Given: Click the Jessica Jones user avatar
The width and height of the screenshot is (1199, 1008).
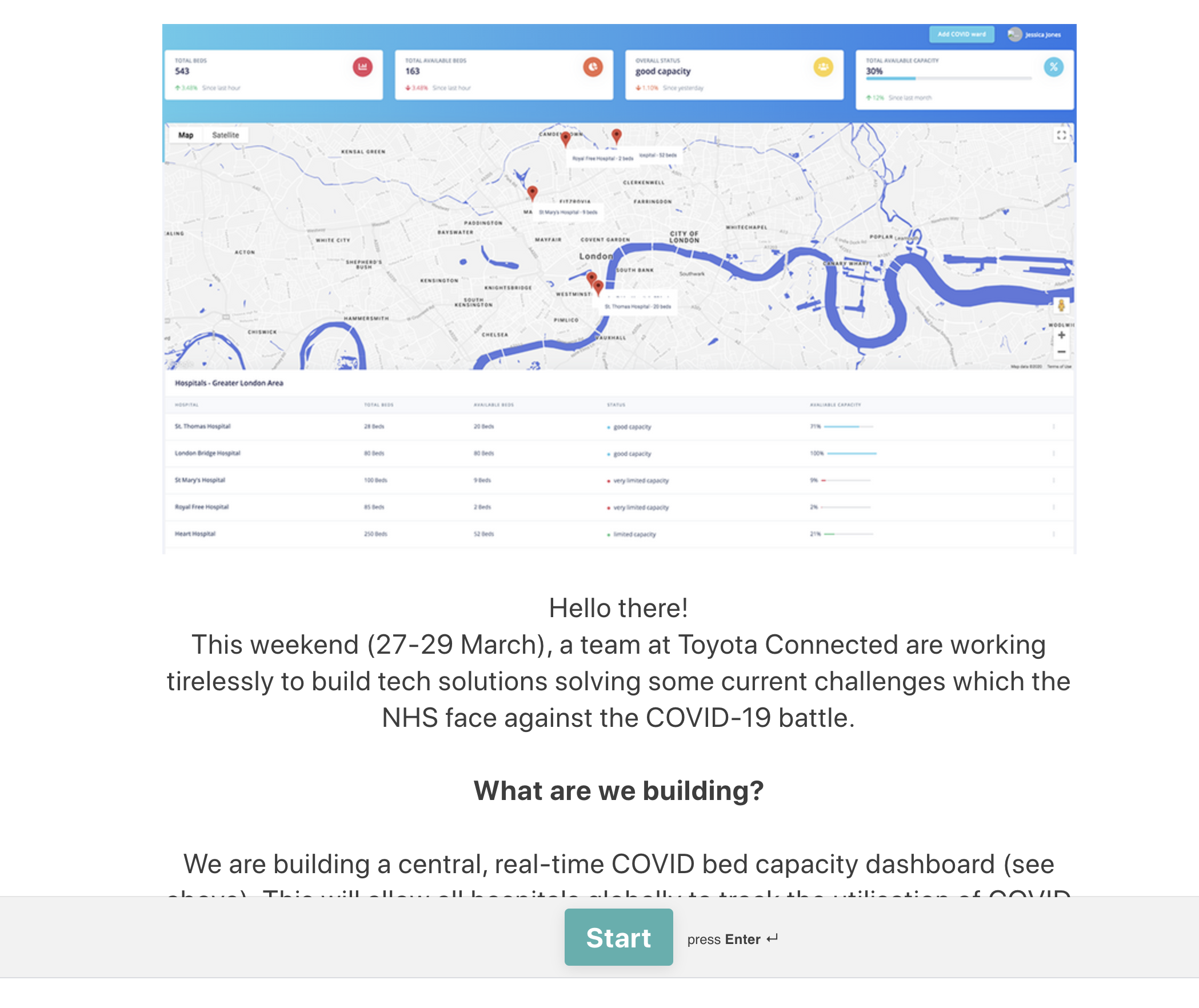Looking at the screenshot, I should pos(1014,34).
